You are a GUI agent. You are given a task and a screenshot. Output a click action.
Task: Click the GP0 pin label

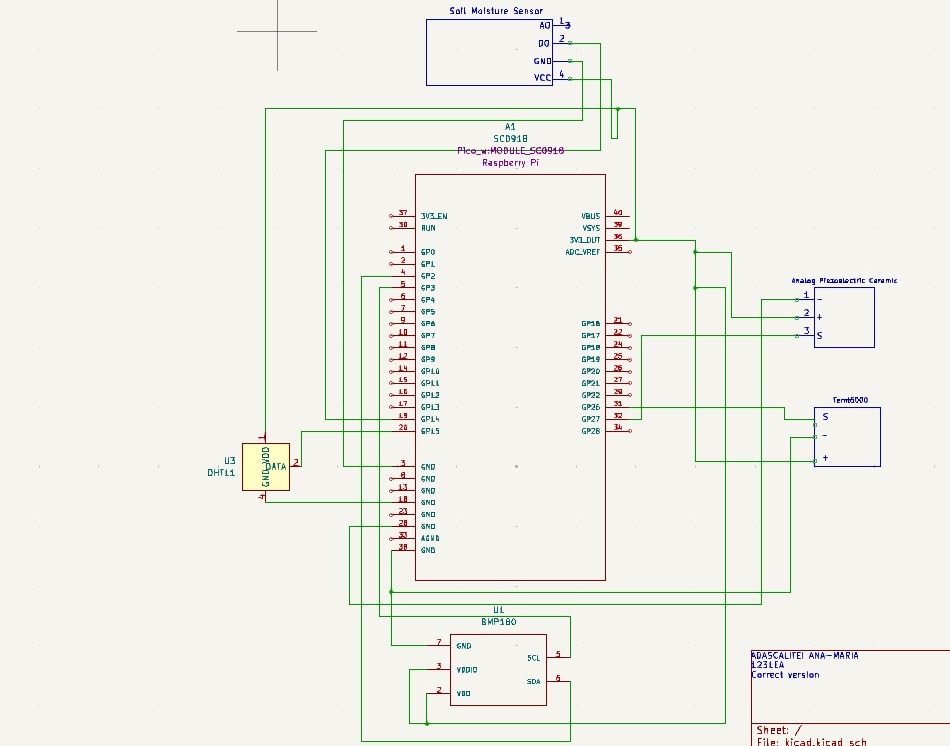pos(428,252)
